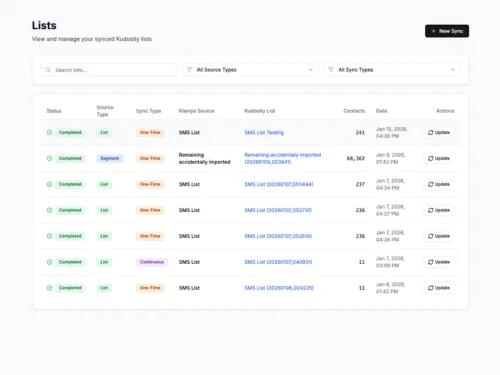
Task: Update SMS List 20260106_024225 sync
Action: pos(439,288)
